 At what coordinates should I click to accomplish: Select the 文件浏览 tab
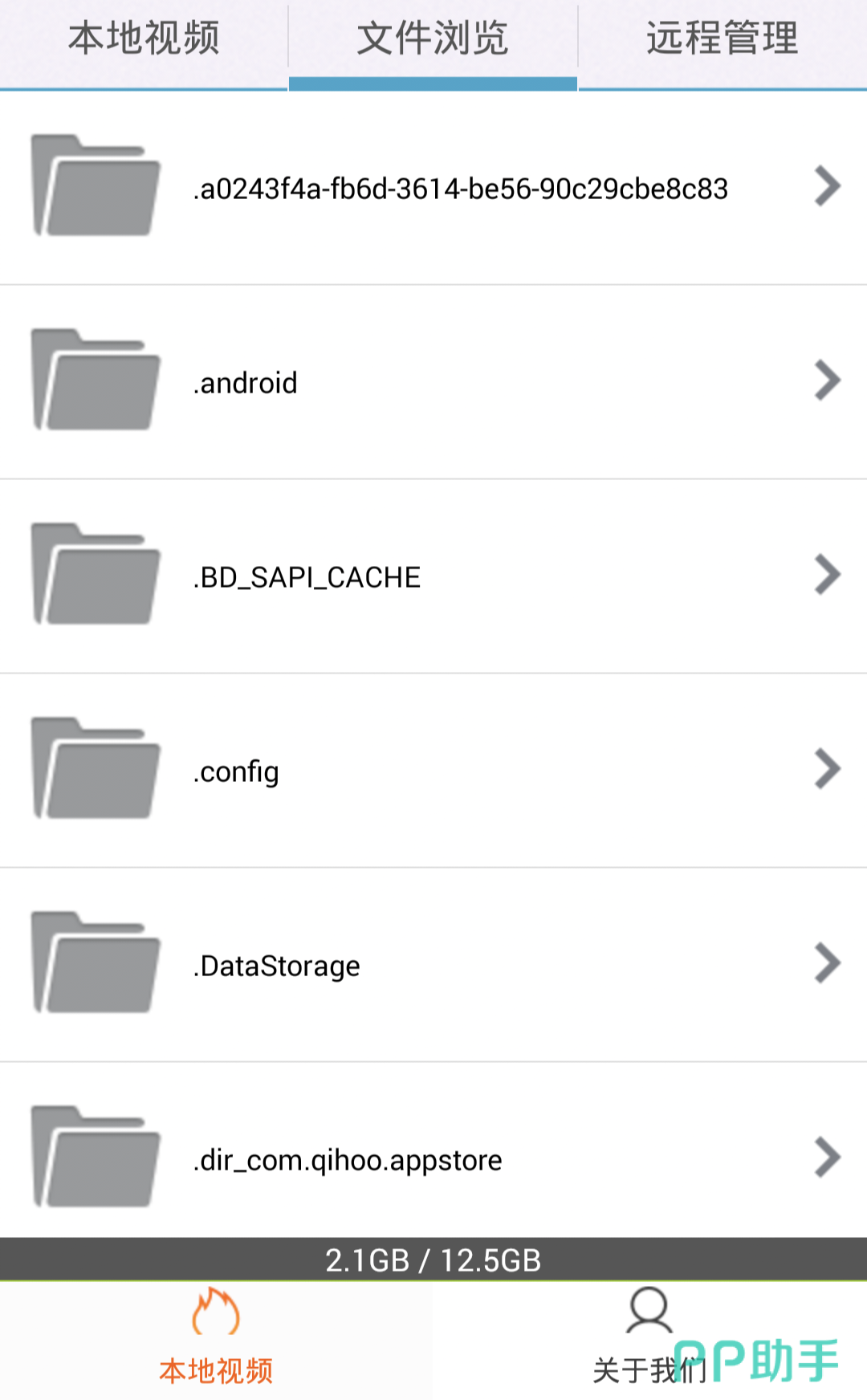433,39
